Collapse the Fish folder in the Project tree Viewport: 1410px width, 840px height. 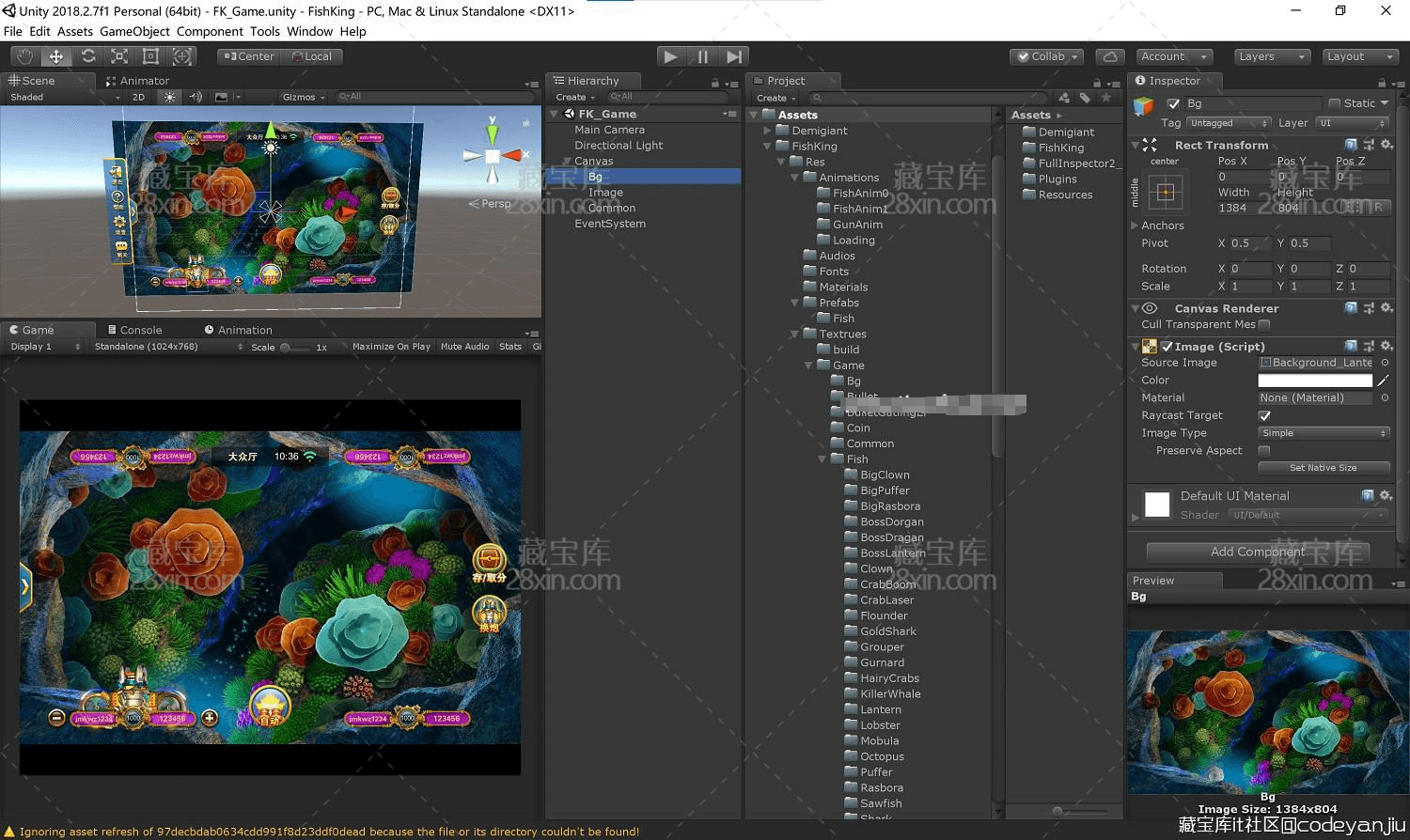(x=824, y=459)
